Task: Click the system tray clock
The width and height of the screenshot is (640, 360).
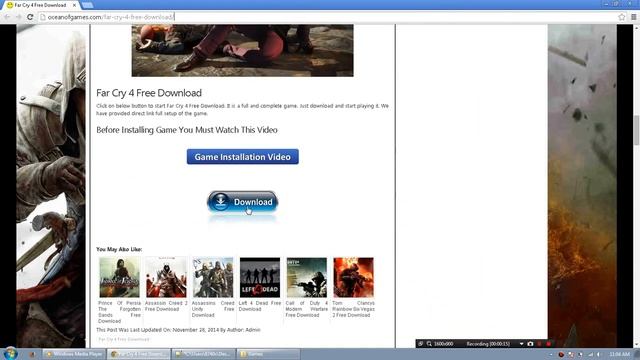Action: 620,354
